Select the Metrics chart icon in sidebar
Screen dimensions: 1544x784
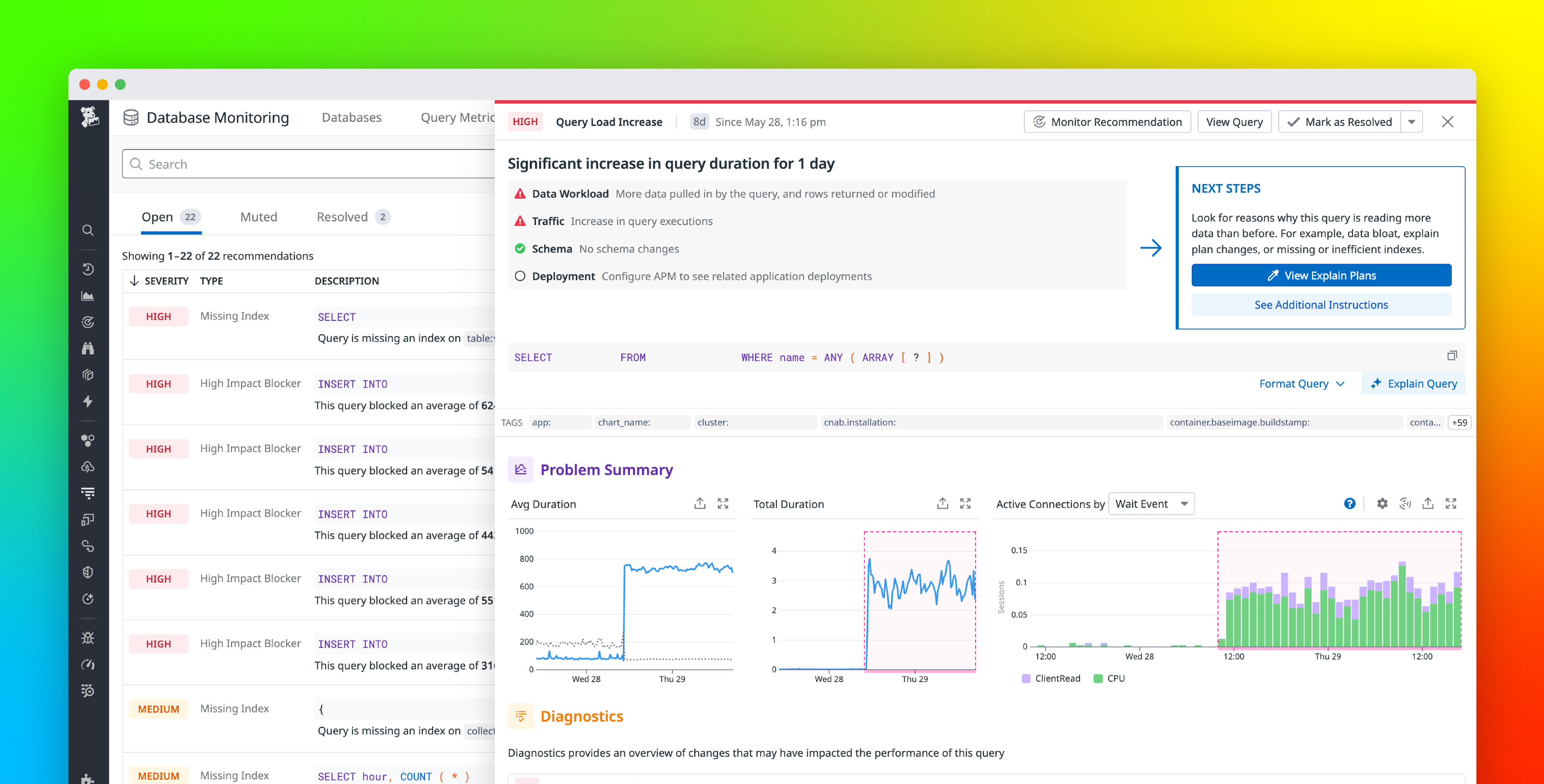[x=88, y=295]
